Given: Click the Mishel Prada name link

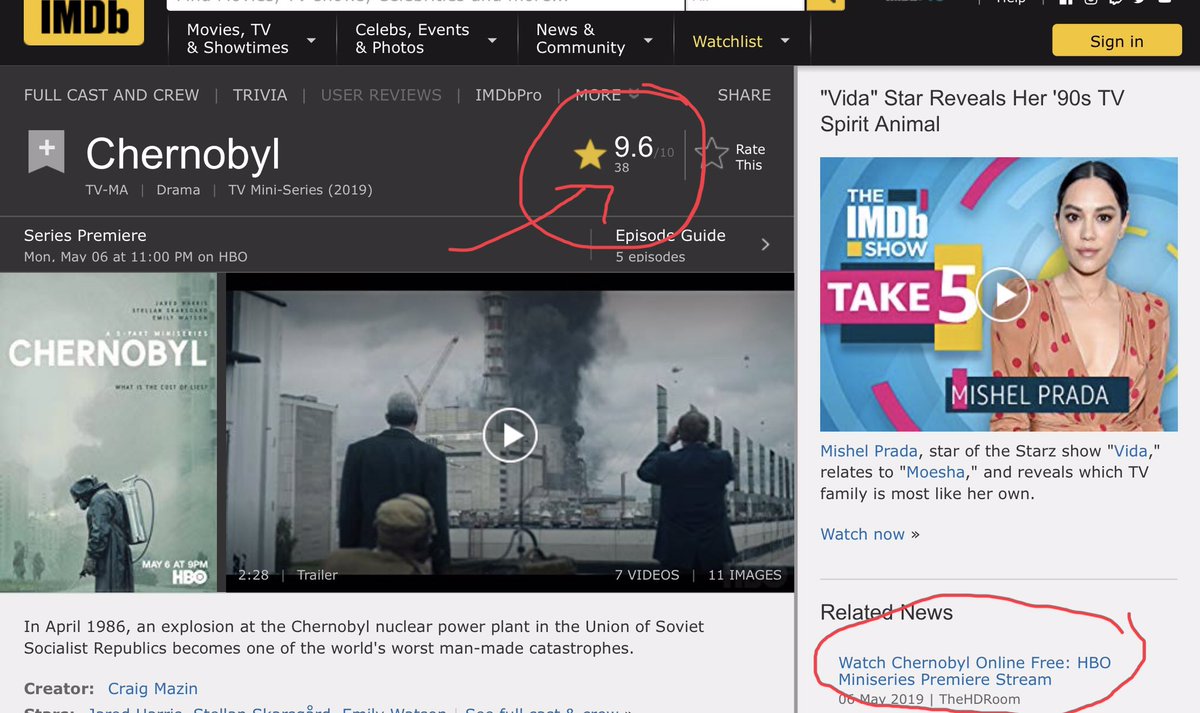Looking at the screenshot, I should click(x=869, y=451).
